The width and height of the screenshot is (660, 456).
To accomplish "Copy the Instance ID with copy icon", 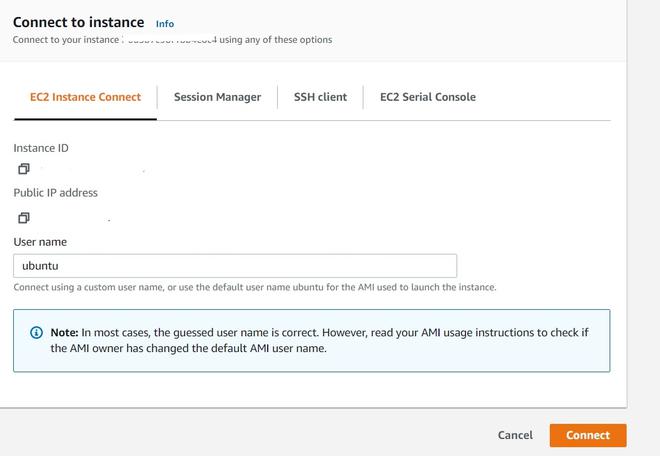I will 23,169.
